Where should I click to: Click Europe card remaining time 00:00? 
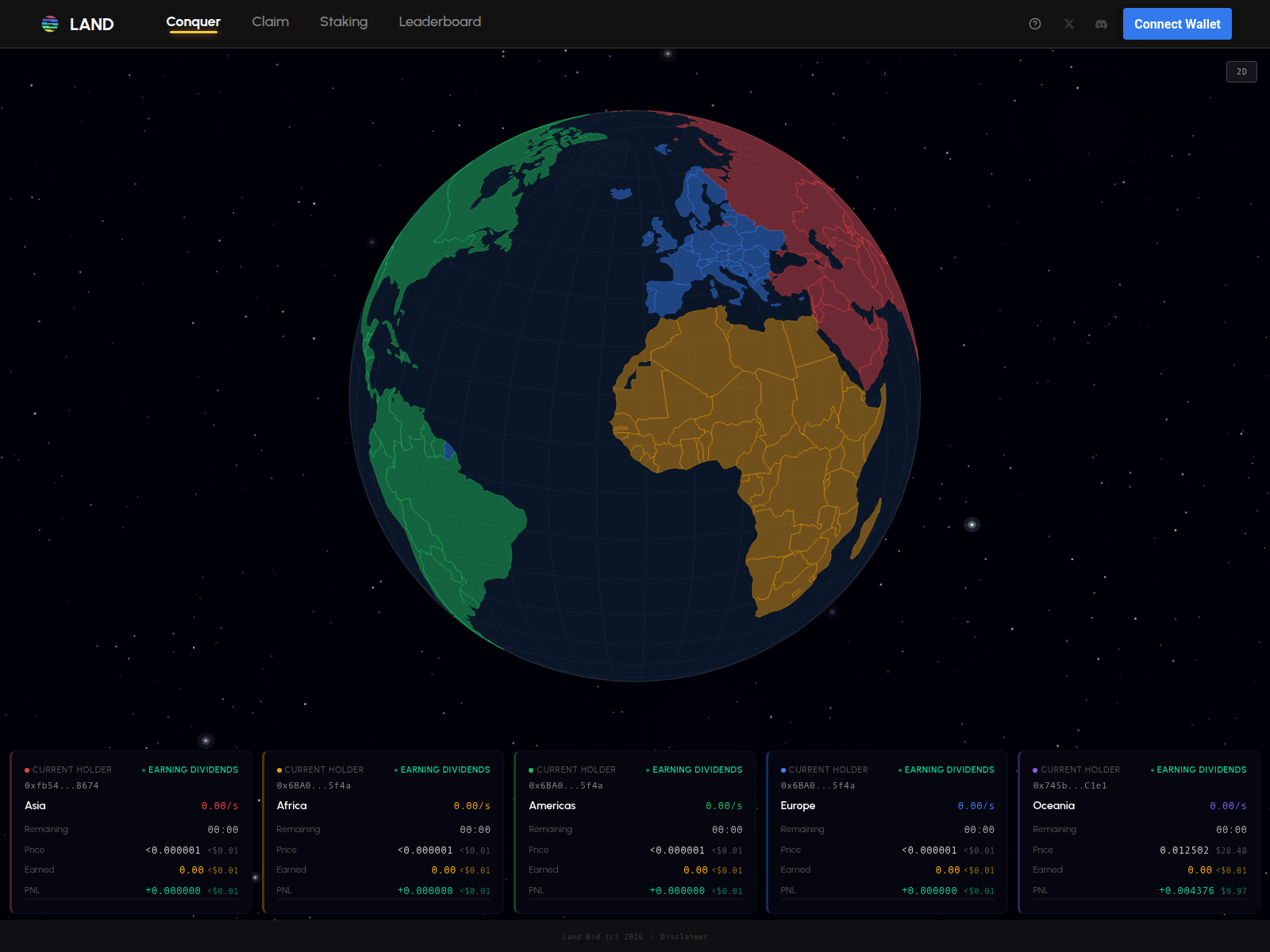pos(979,829)
